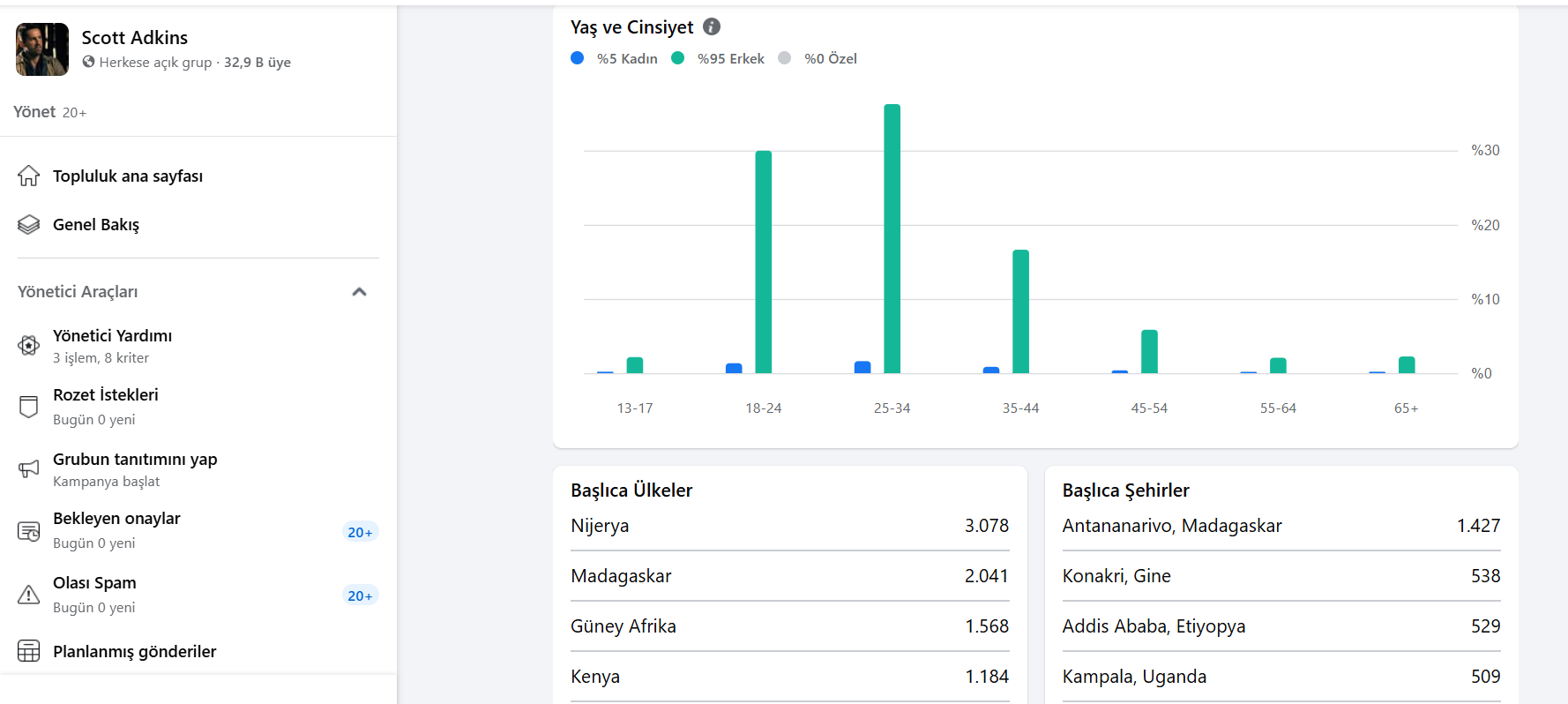Click the globe public group icon
1568x704 pixels.
pos(88,62)
